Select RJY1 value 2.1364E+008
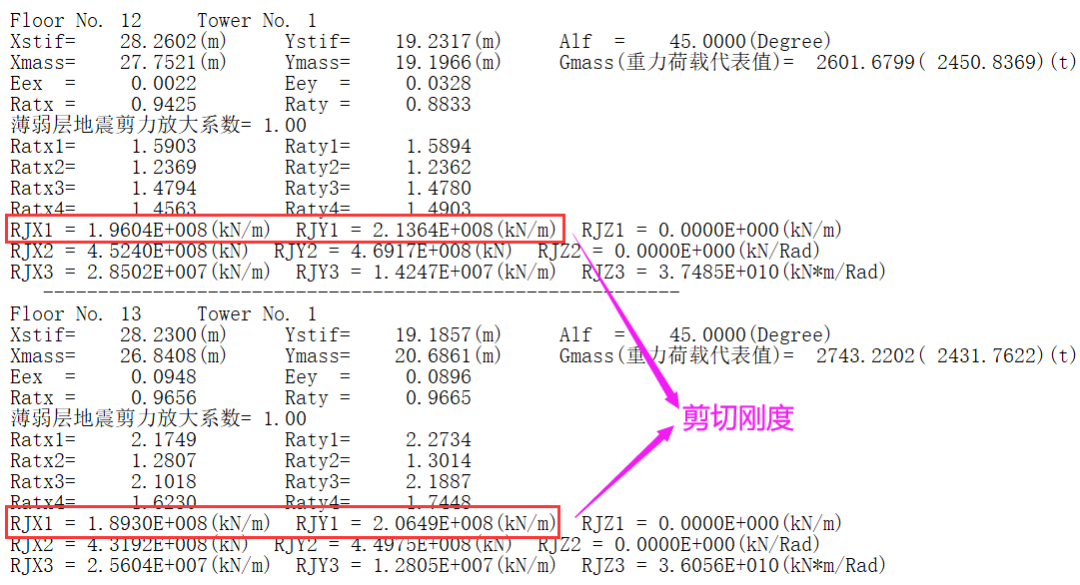 [433, 230]
